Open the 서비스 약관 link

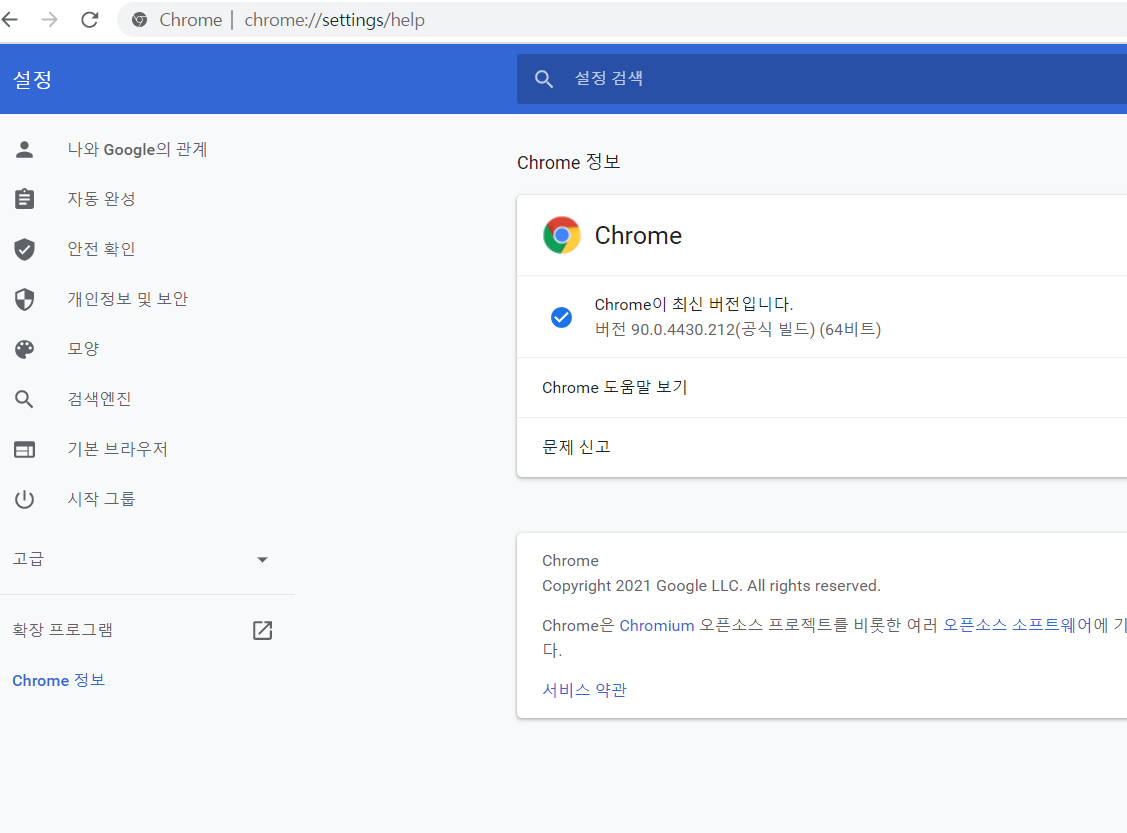tap(584, 690)
